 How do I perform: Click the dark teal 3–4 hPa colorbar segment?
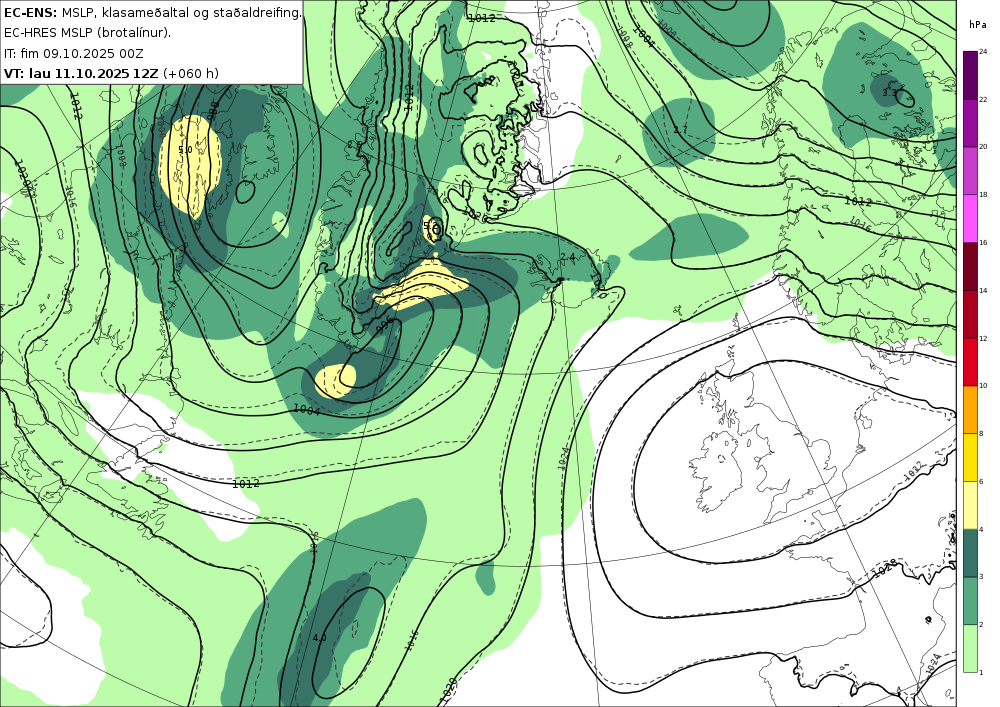(x=970, y=553)
